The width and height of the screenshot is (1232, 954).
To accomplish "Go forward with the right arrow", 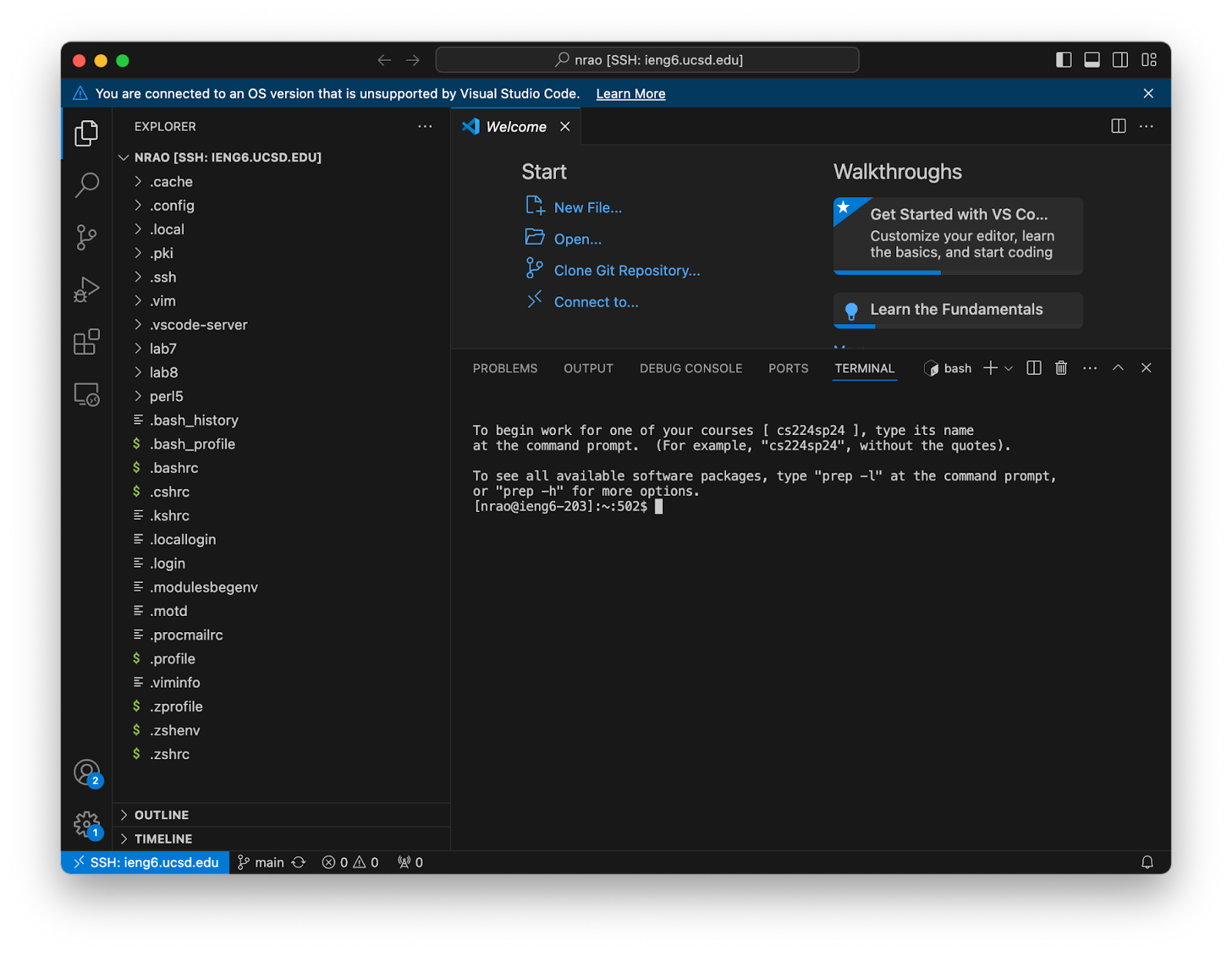I will point(413,60).
